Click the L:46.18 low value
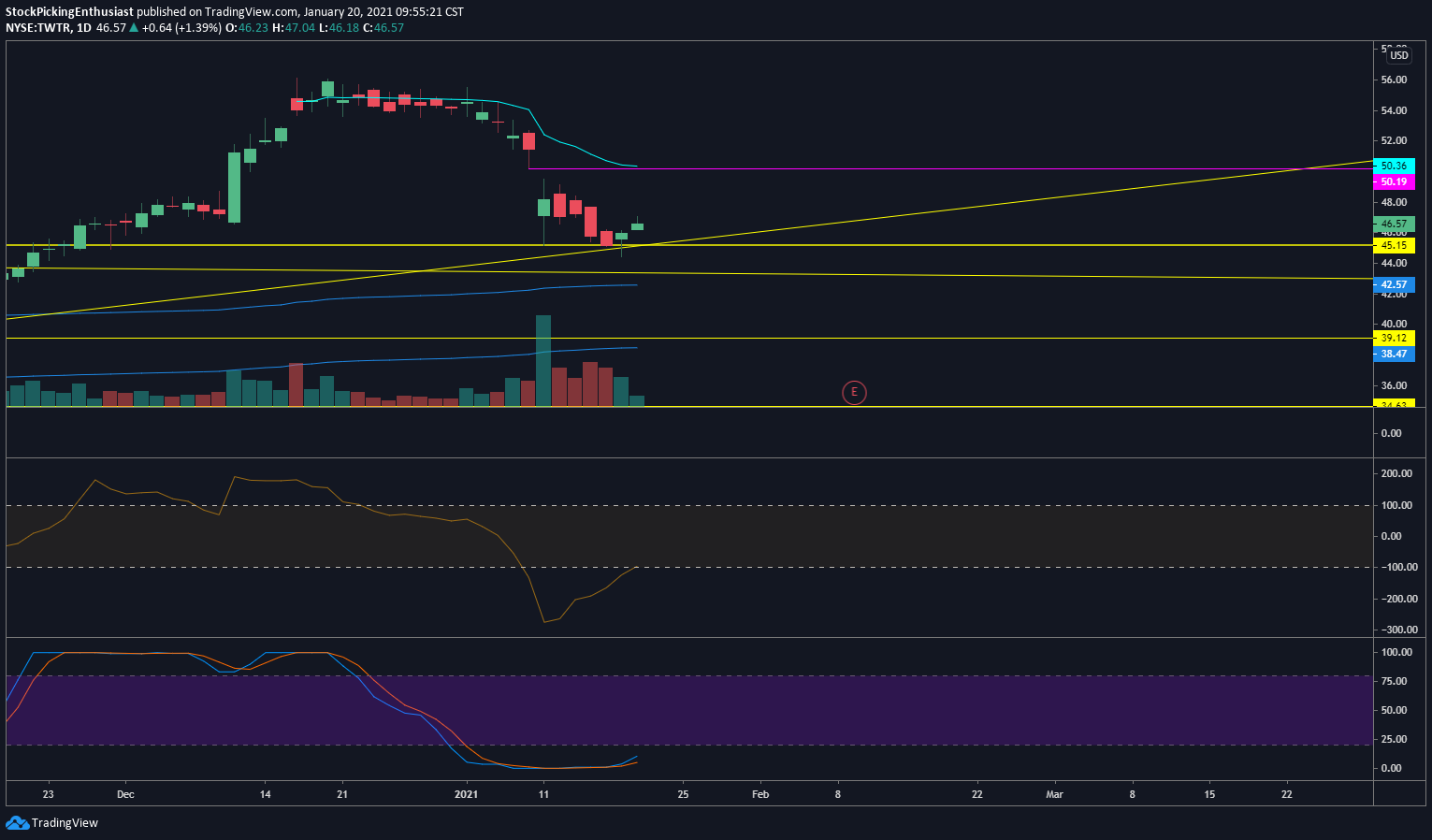 point(340,28)
